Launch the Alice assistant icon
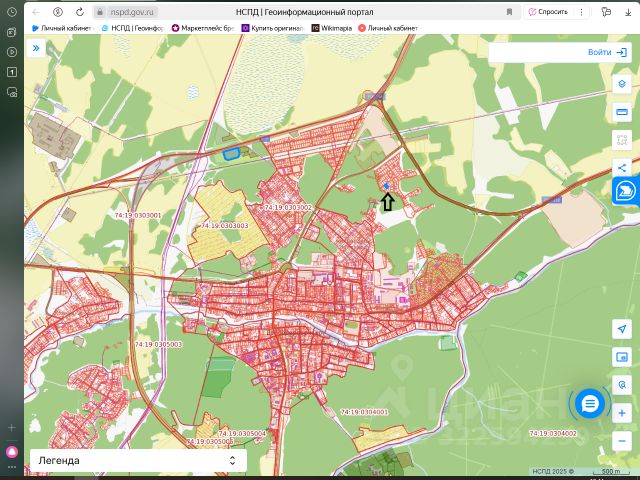Viewport: 640px width, 480px height. coord(12,452)
